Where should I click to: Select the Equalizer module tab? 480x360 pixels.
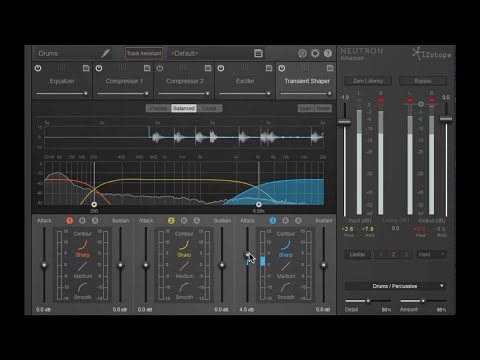[x=62, y=81]
